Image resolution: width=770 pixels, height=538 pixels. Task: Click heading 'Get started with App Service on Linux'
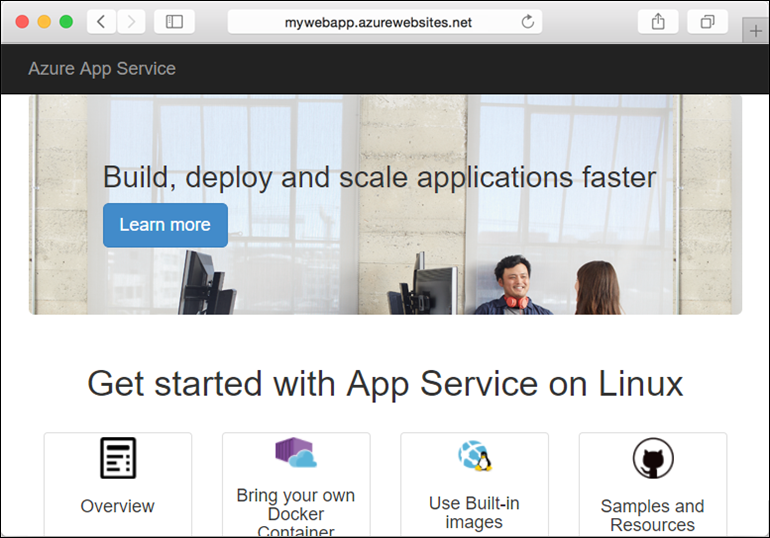[x=385, y=384]
